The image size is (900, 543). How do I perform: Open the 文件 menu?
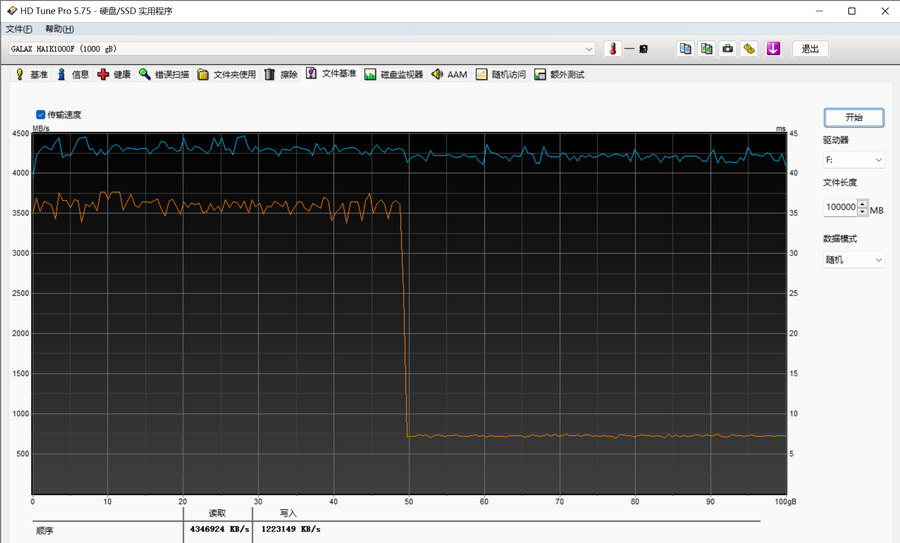(x=19, y=29)
